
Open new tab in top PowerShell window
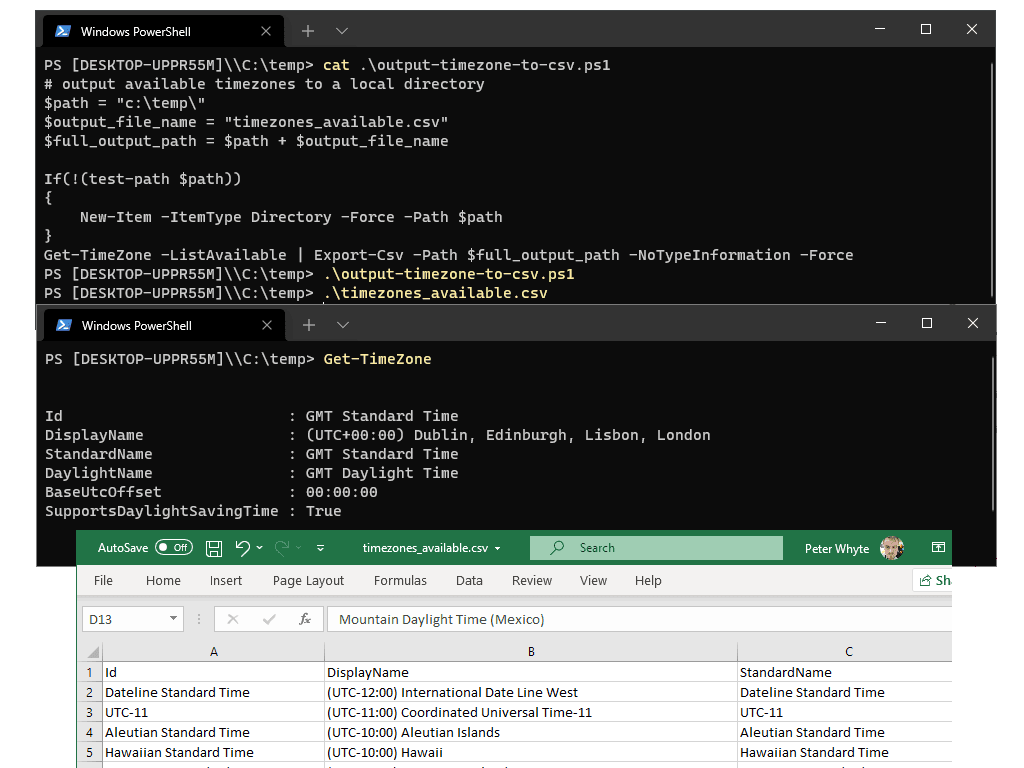[308, 31]
